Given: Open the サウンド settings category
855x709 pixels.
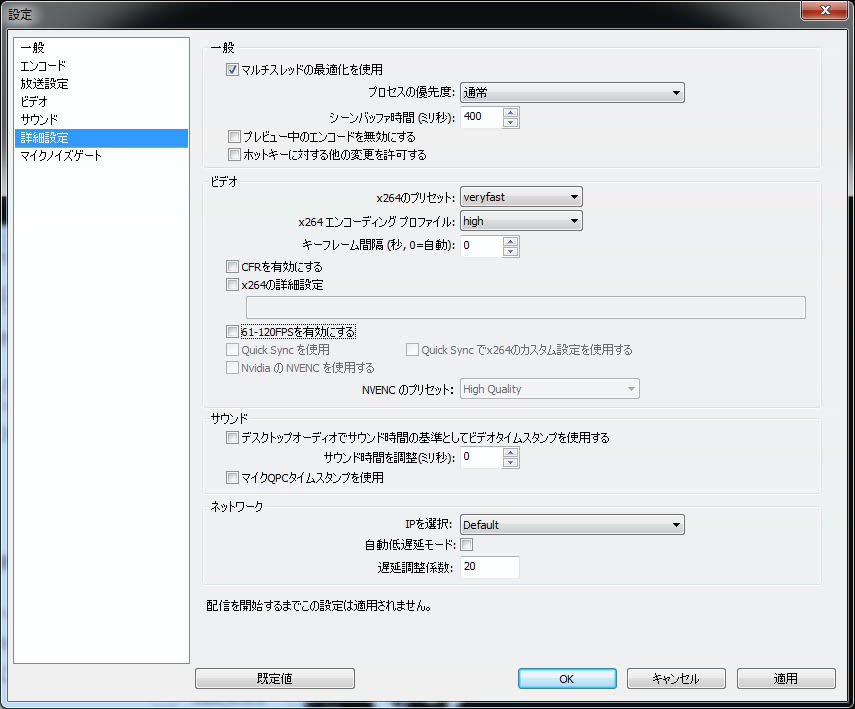Looking at the screenshot, I should [x=101, y=120].
